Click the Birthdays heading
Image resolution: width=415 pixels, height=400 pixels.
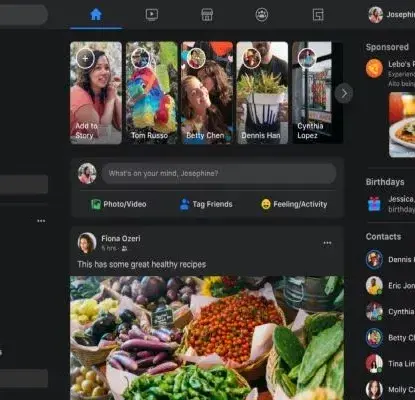pyautogui.click(x=385, y=182)
